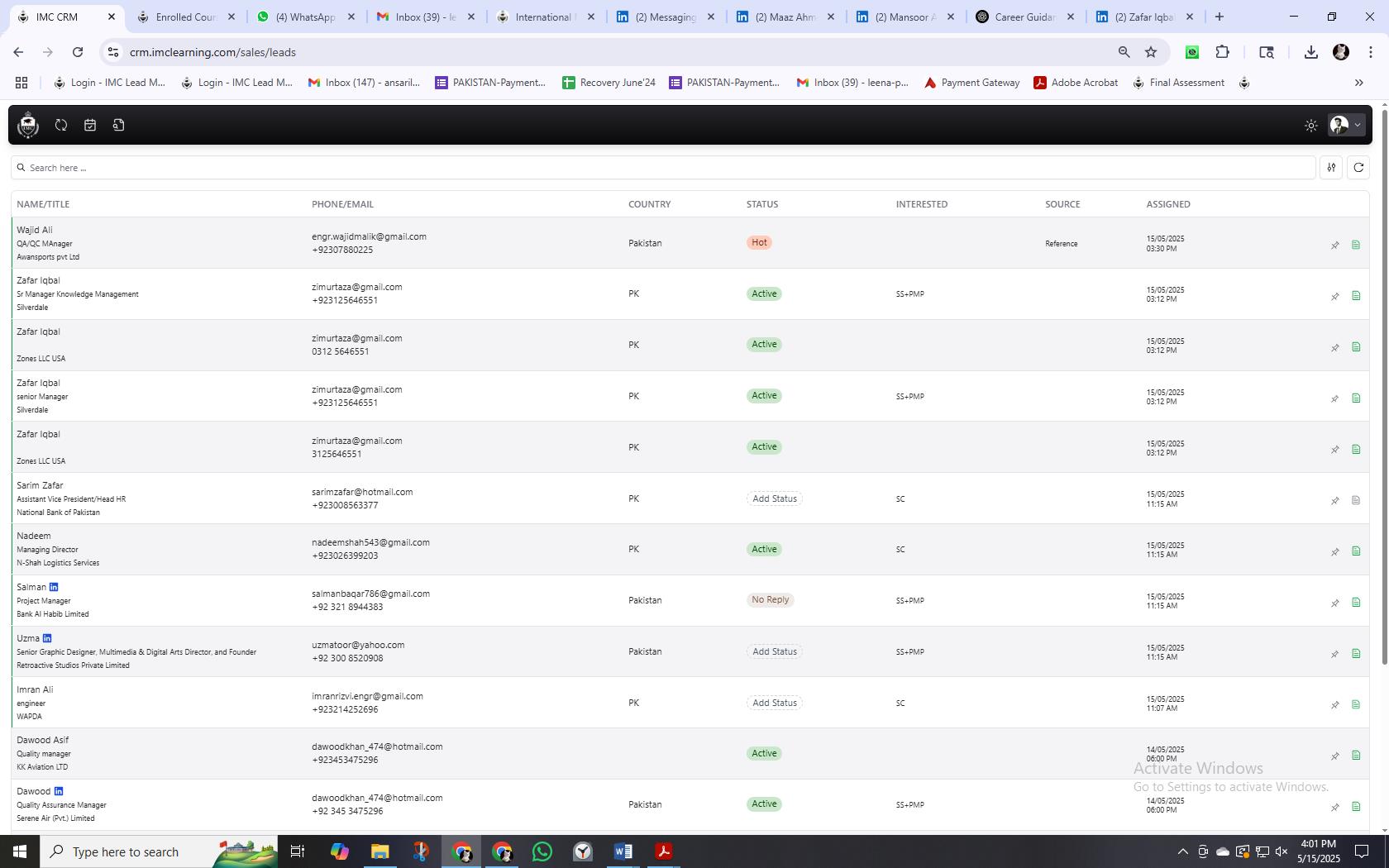The width and height of the screenshot is (1389, 868).
Task: Open the calendar check icon in header
Action: tap(90, 125)
